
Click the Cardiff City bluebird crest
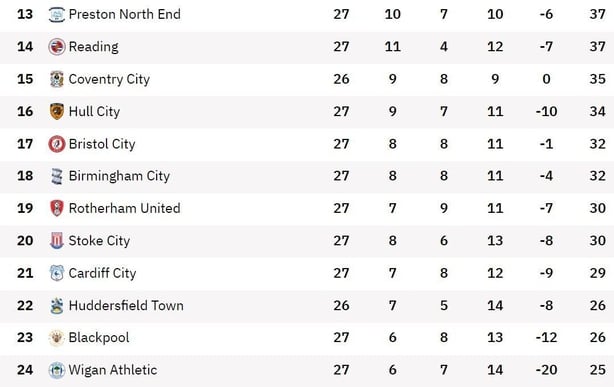(57, 273)
